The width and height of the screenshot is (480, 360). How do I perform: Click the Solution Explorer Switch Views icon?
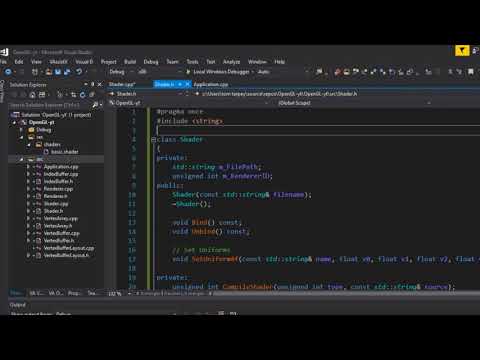[42, 95]
